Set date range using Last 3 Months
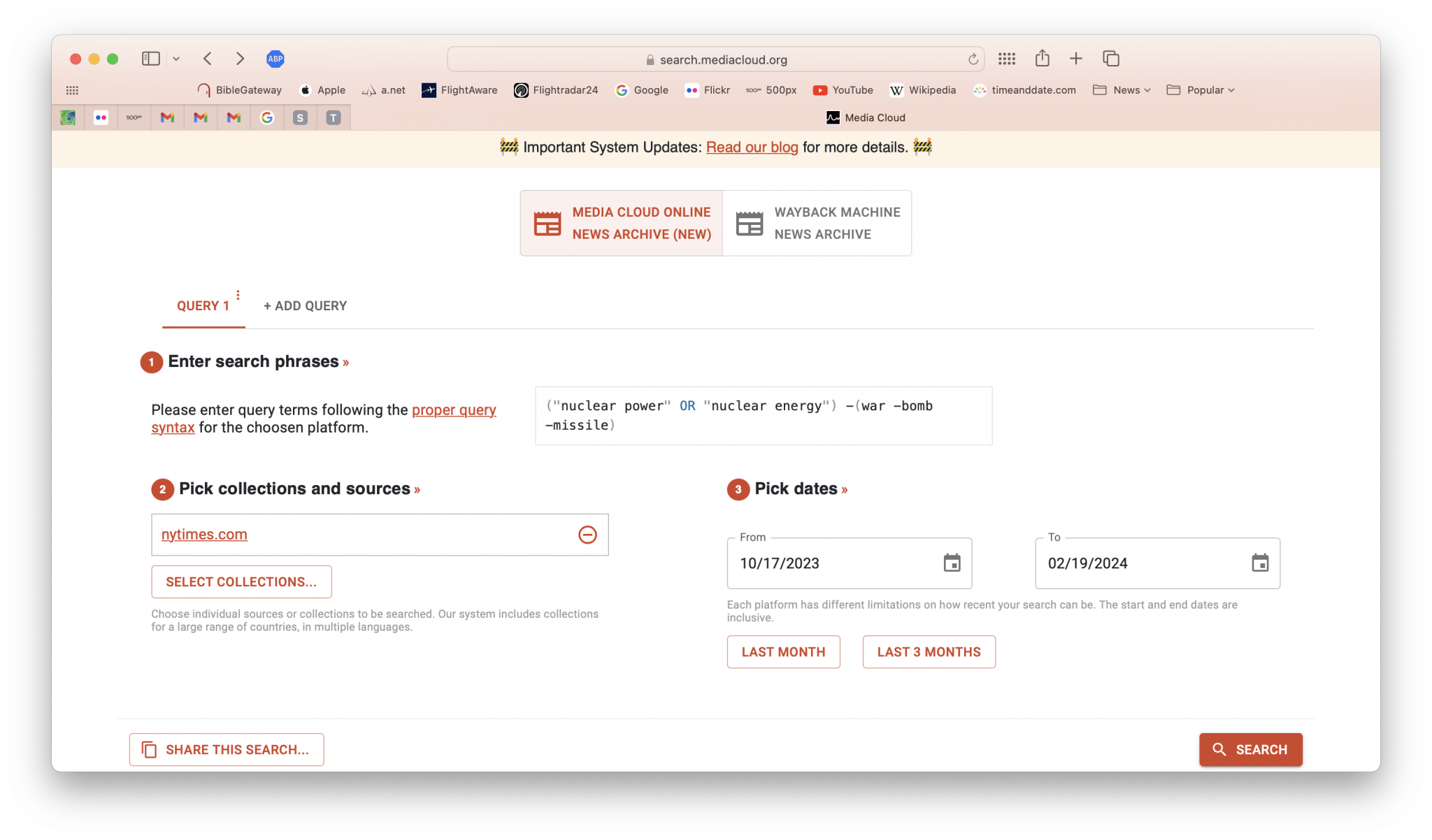 (929, 651)
